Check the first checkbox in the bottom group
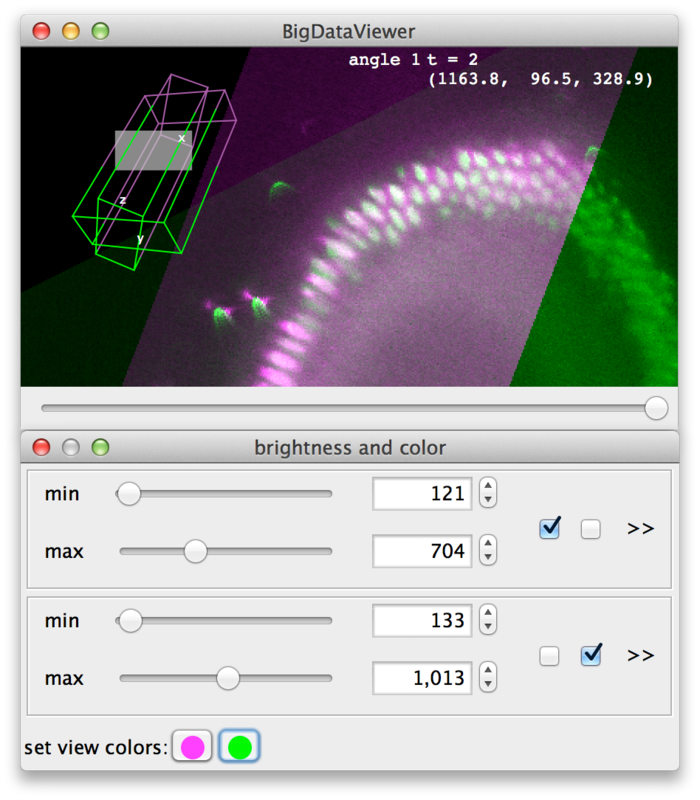700x800 pixels. click(x=549, y=656)
